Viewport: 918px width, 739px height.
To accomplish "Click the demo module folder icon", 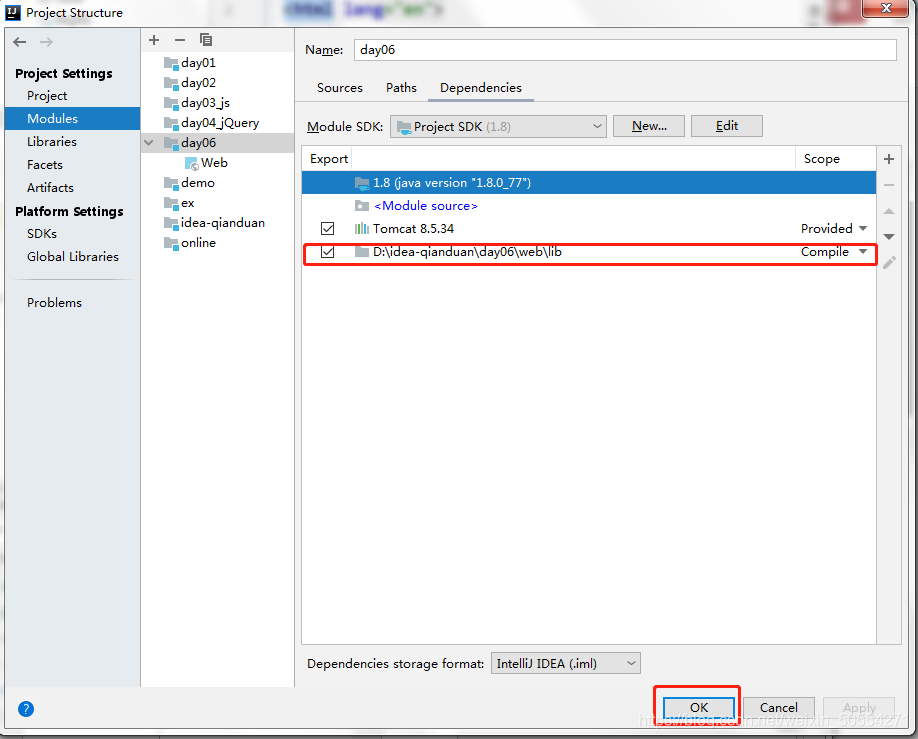I will click(171, 183).
